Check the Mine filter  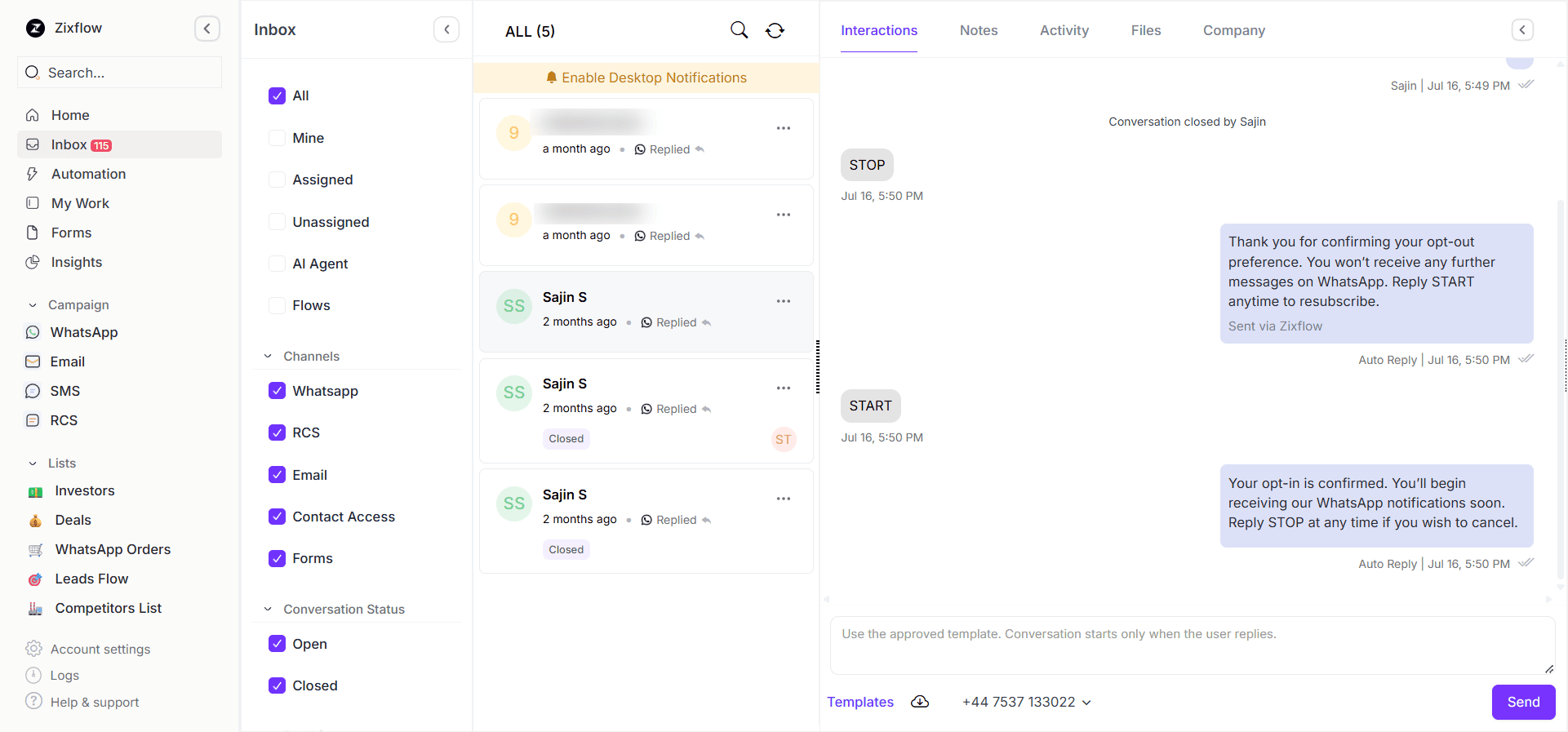click(278, 138)
